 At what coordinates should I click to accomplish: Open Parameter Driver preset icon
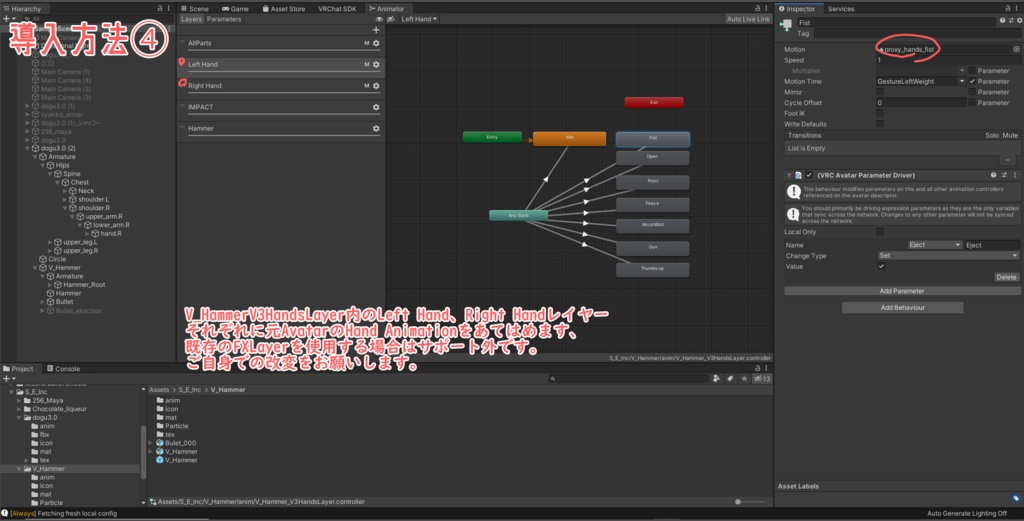tap(1004, 175)
